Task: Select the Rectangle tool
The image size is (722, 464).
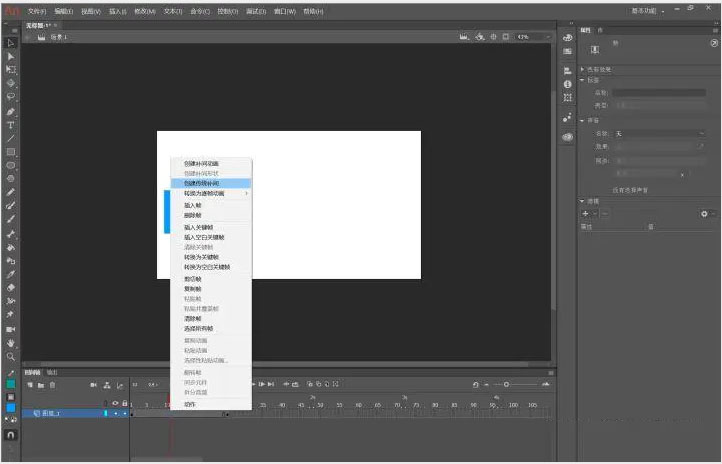Action: (11, 151)
